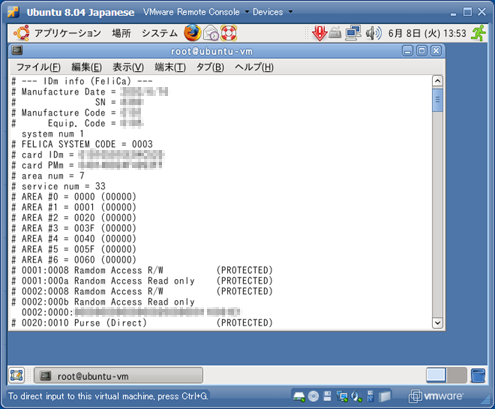The image size is (495, 409).
Task: Launch Firefox from the top panel
Action: coord(192,33)
